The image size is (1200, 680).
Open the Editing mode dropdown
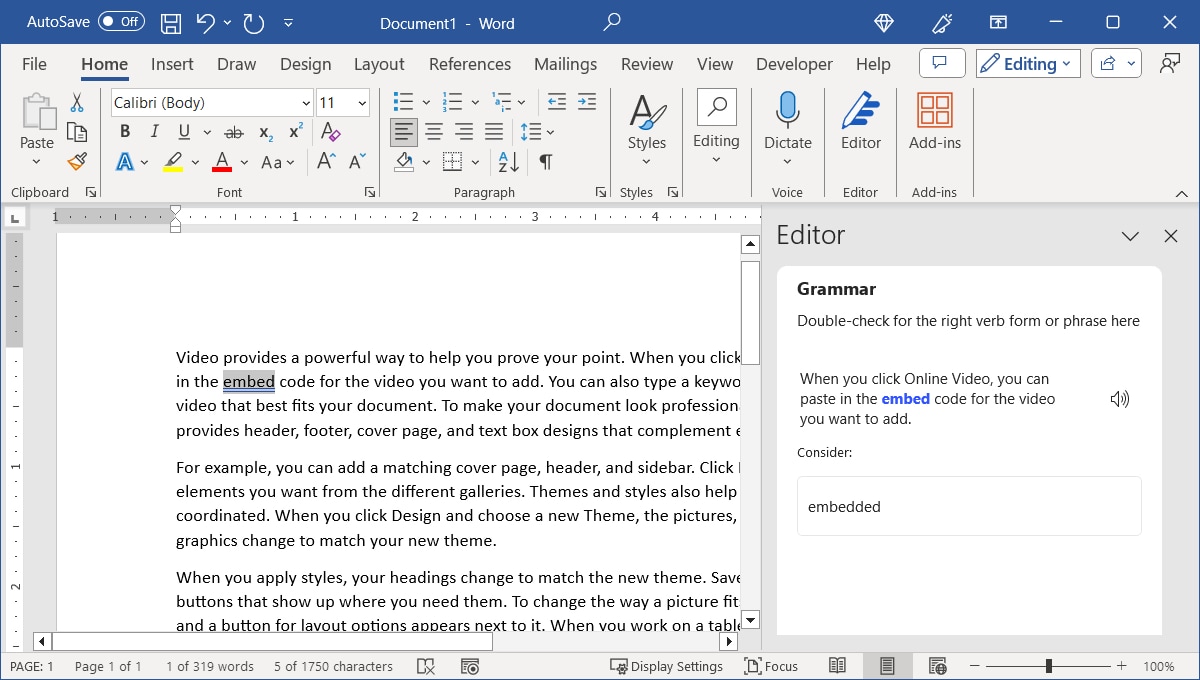(1028, 64)
